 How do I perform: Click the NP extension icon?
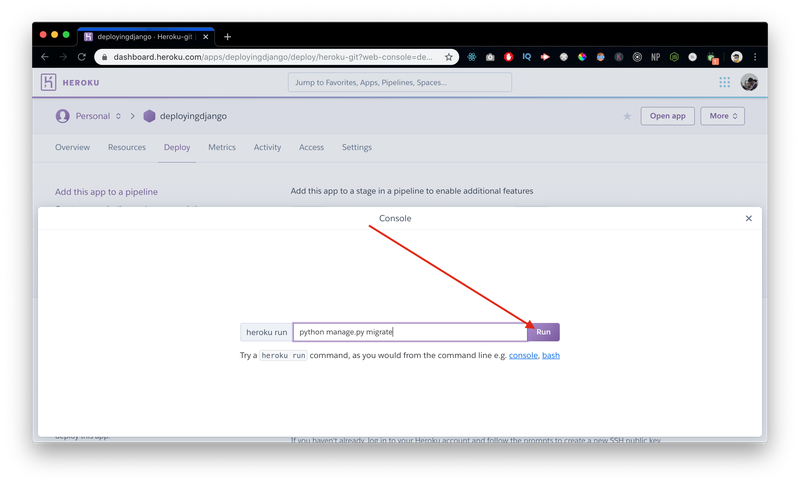pyautogui.click(x=656, y=57)
